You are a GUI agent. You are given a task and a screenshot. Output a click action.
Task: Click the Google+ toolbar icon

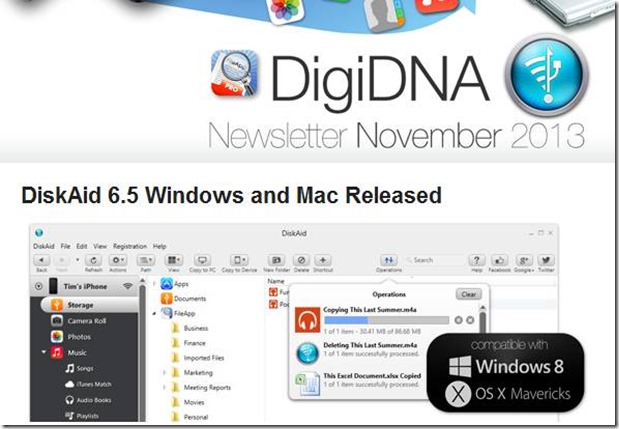(x=523, y=260)
